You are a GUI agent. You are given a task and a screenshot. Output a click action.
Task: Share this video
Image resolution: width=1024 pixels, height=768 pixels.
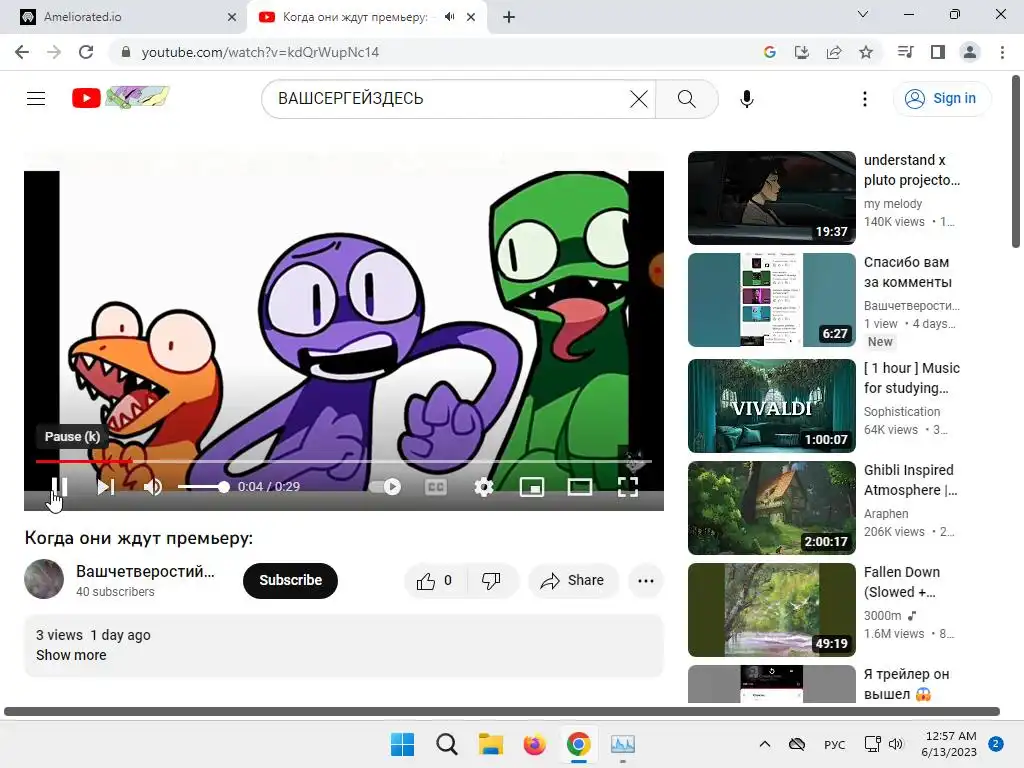[573, 581]
